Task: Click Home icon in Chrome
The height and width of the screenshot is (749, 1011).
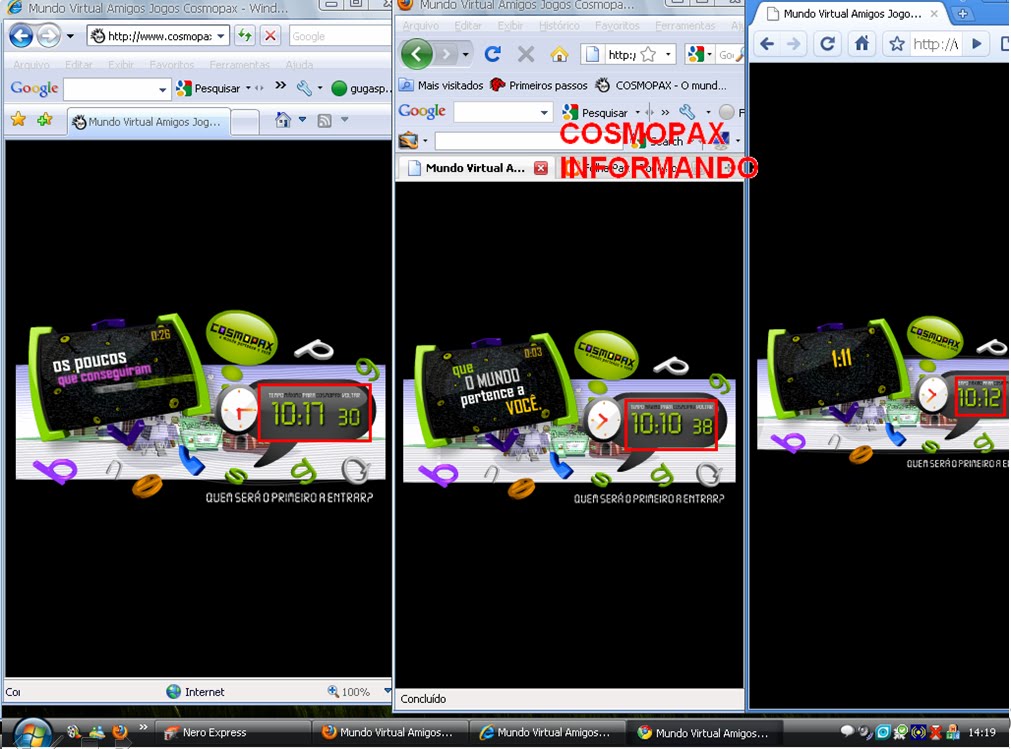Action: (861, 44)
